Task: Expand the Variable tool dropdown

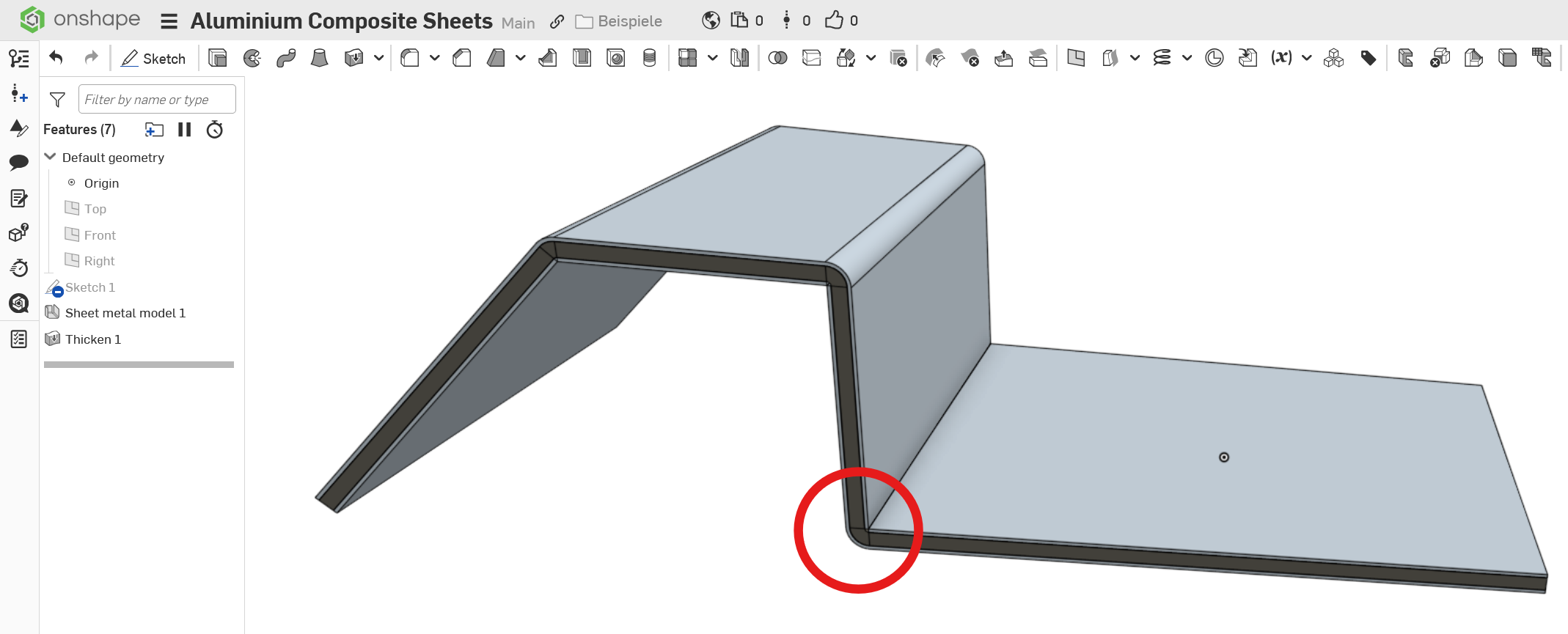Action: click(1306, 58)
